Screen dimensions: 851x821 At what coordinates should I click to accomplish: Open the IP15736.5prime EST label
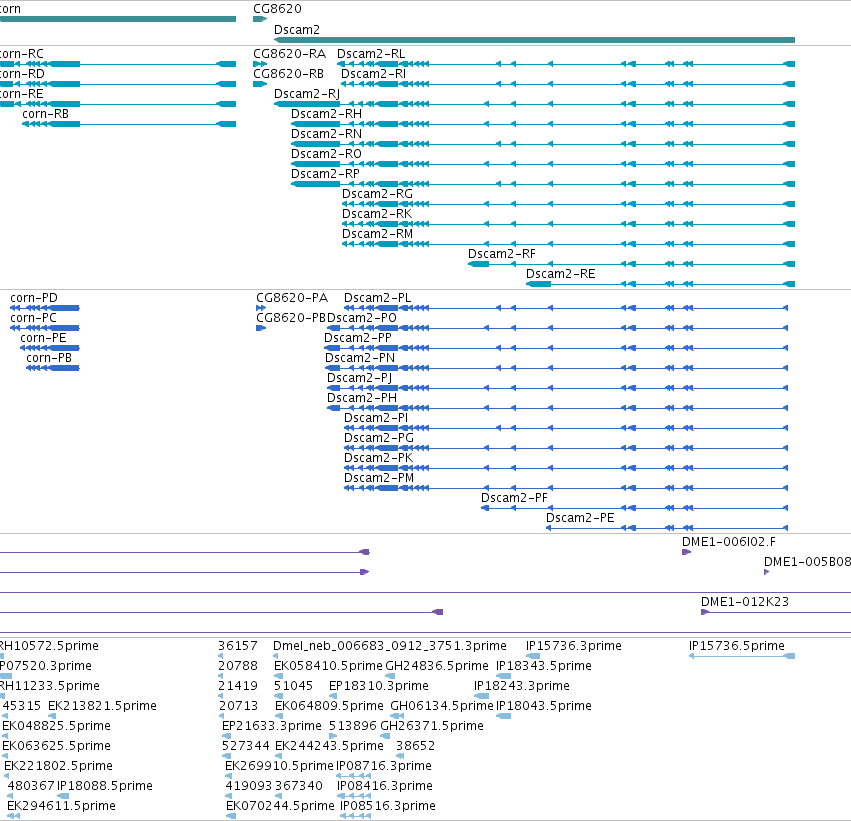pyautogui.click(x=736, y=646)
